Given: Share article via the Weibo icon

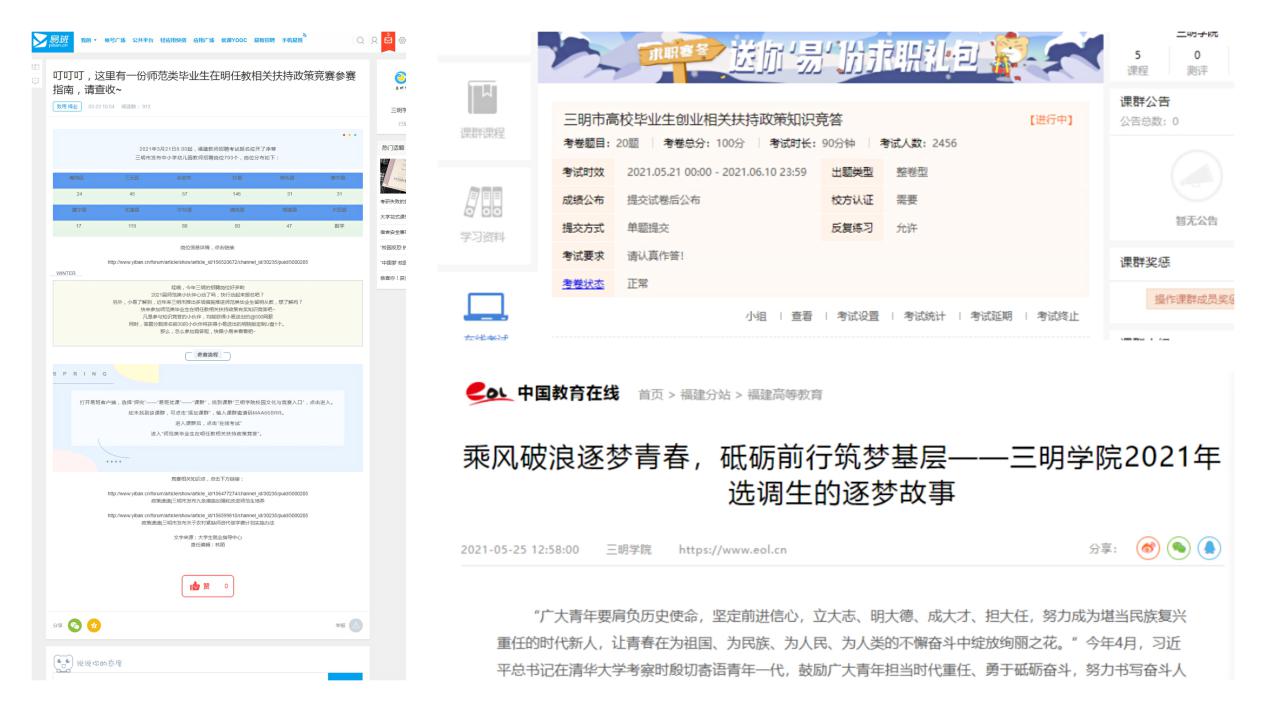Looking at the screenshot, I should [1146, 549].
